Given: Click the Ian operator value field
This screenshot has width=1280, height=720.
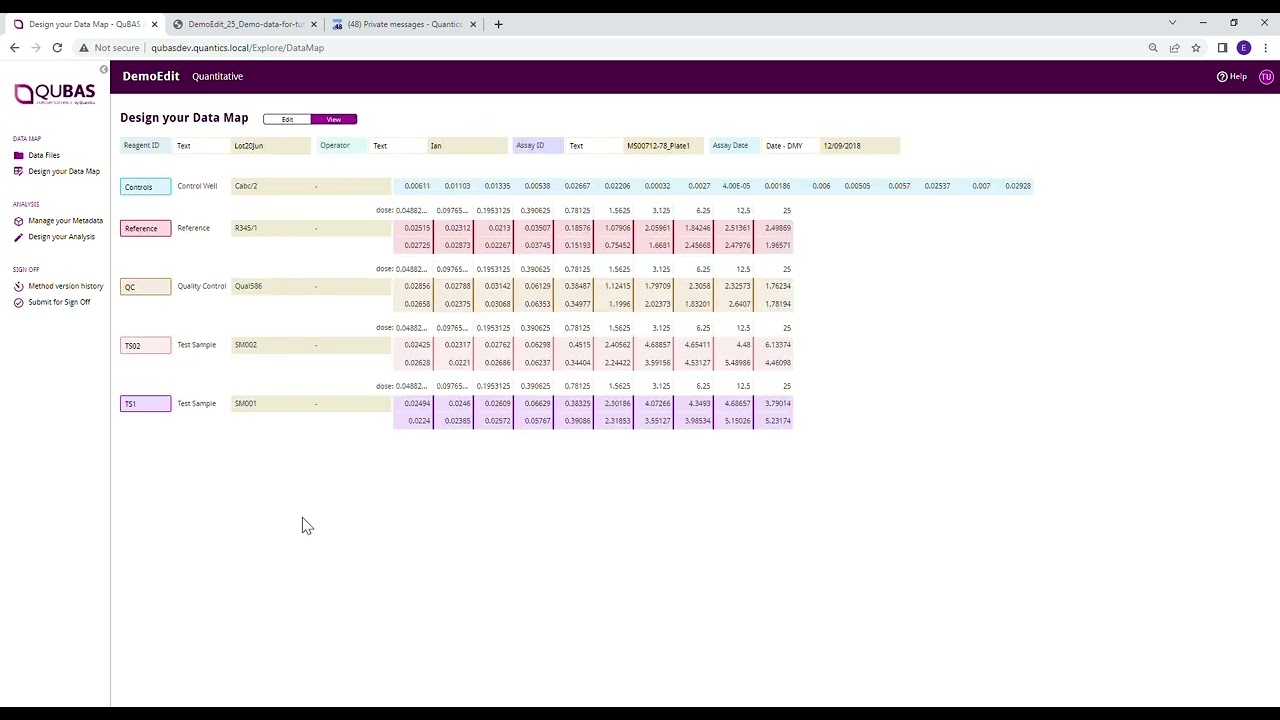Looking at the screenshot, I should [467, 146].
